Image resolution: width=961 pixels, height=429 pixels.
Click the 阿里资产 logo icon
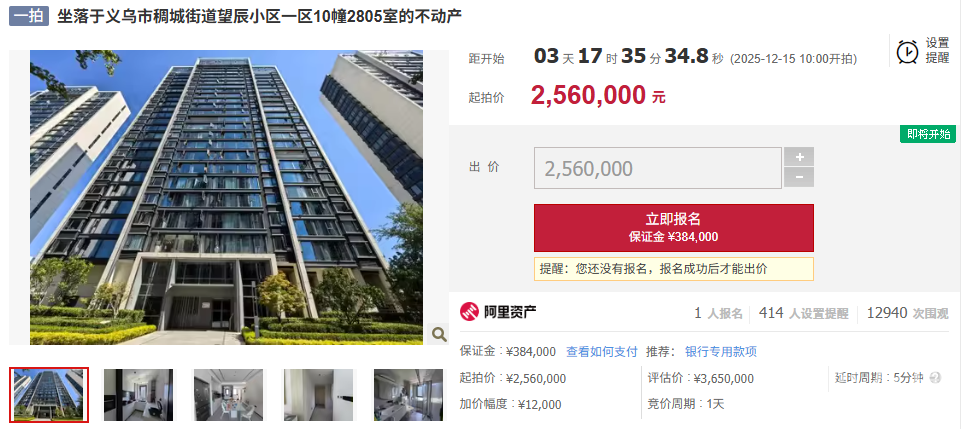point(469,312)
